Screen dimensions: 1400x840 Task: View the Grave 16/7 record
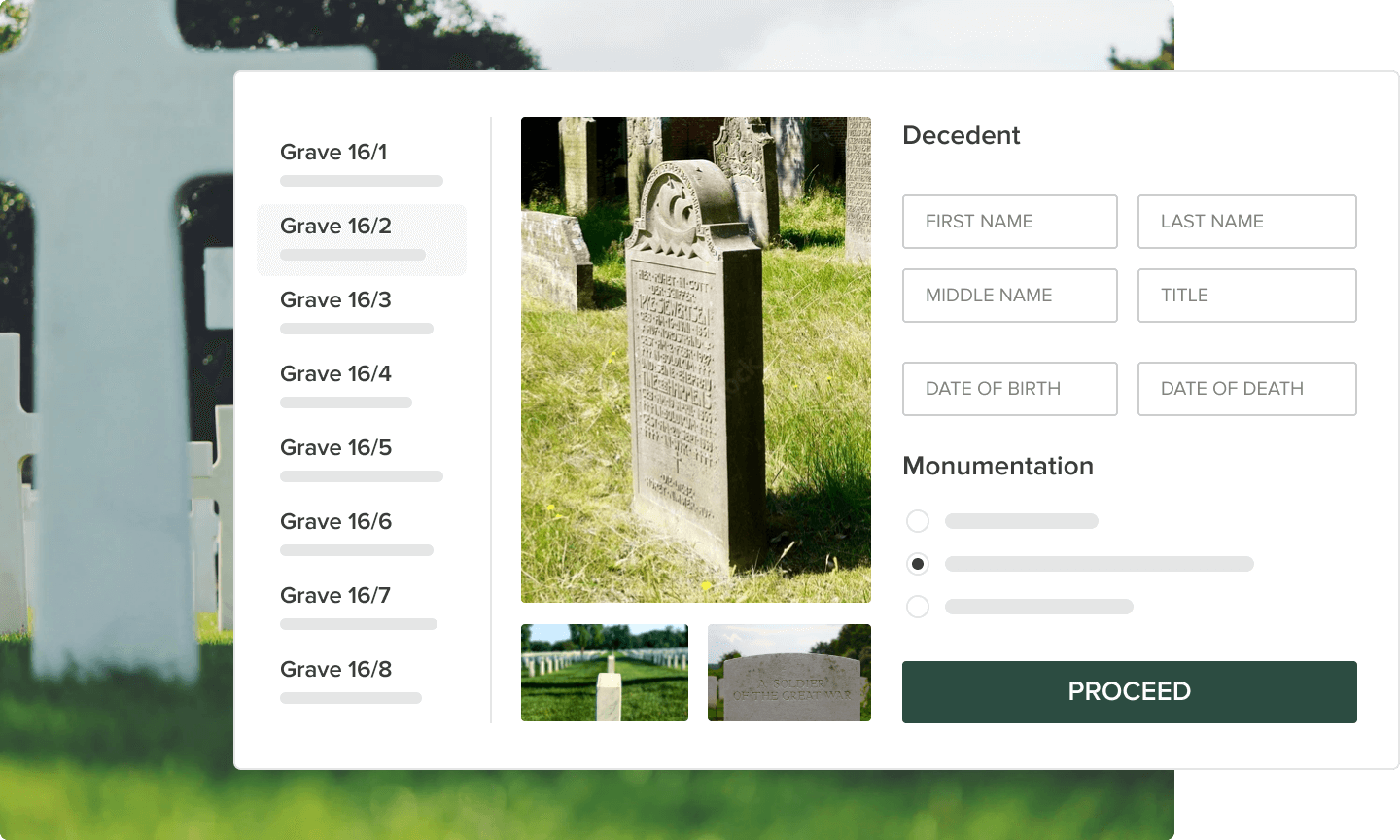tap(336, 595)
